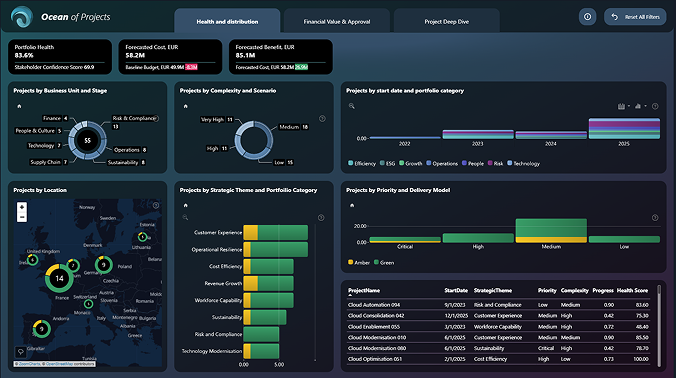The width and height of the screenshot is (676, 378).
Task: Toggle Amber legend item
Action: click(x=359, y=262)
